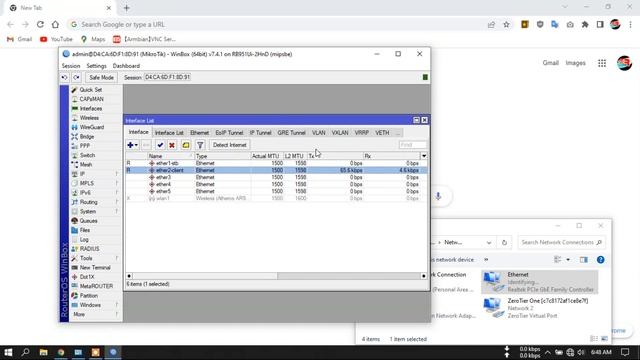Open Quick Set in WinBox sidebar
The image size is (640, 360).
pos(91,90)
